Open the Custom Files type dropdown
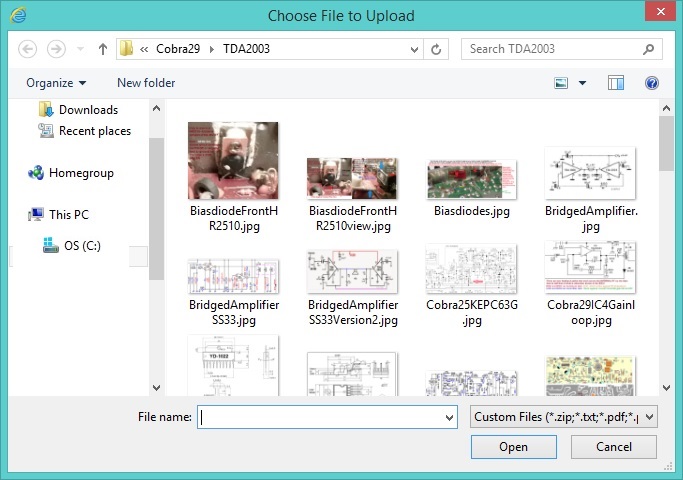The height and width of the screenshot is (480, 683). [563, 417]
